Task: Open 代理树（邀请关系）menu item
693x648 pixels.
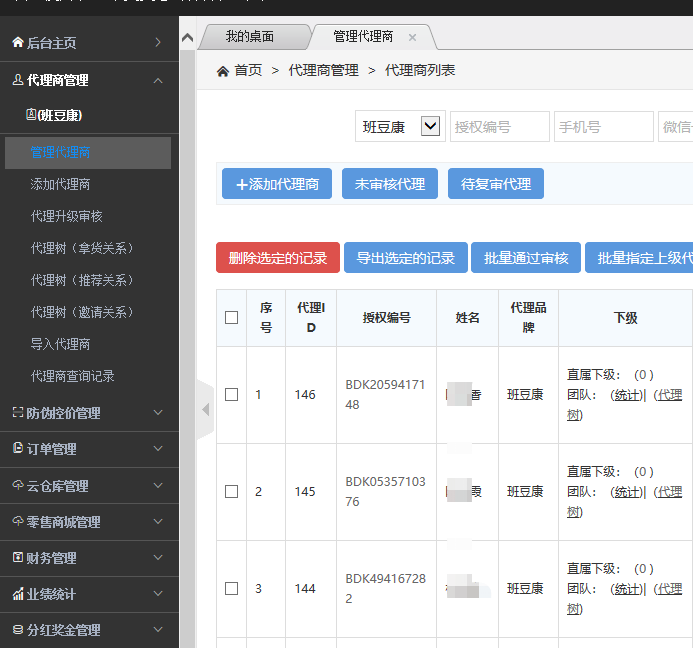Action: [x=82, y=312]
